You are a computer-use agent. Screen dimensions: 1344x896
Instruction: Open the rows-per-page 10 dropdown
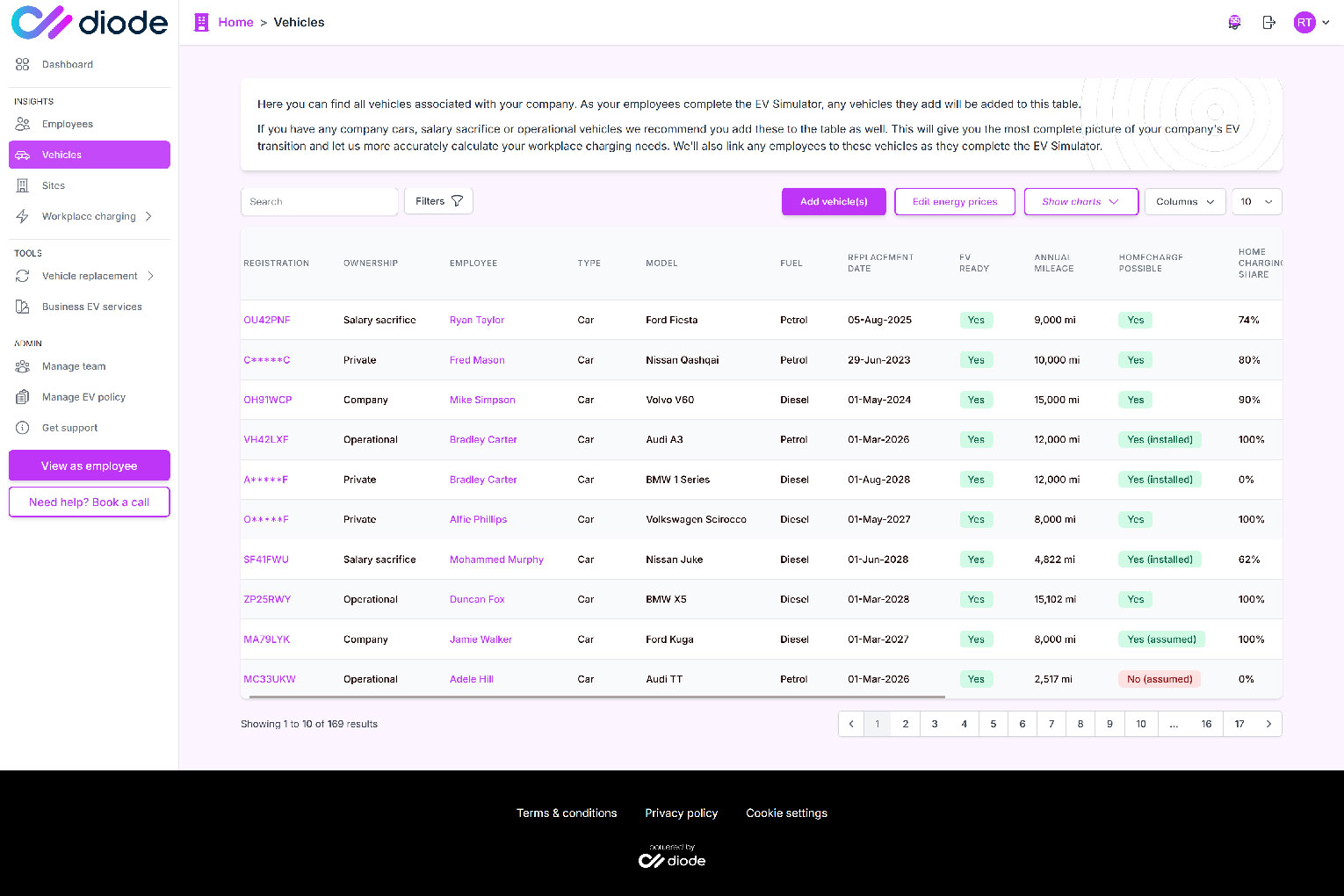click(x=1257, y=201)
